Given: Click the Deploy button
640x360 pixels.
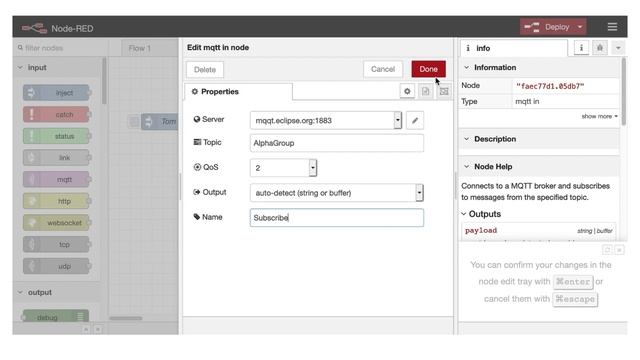Looking at the screenshot, I should click(x=548, y=27).
